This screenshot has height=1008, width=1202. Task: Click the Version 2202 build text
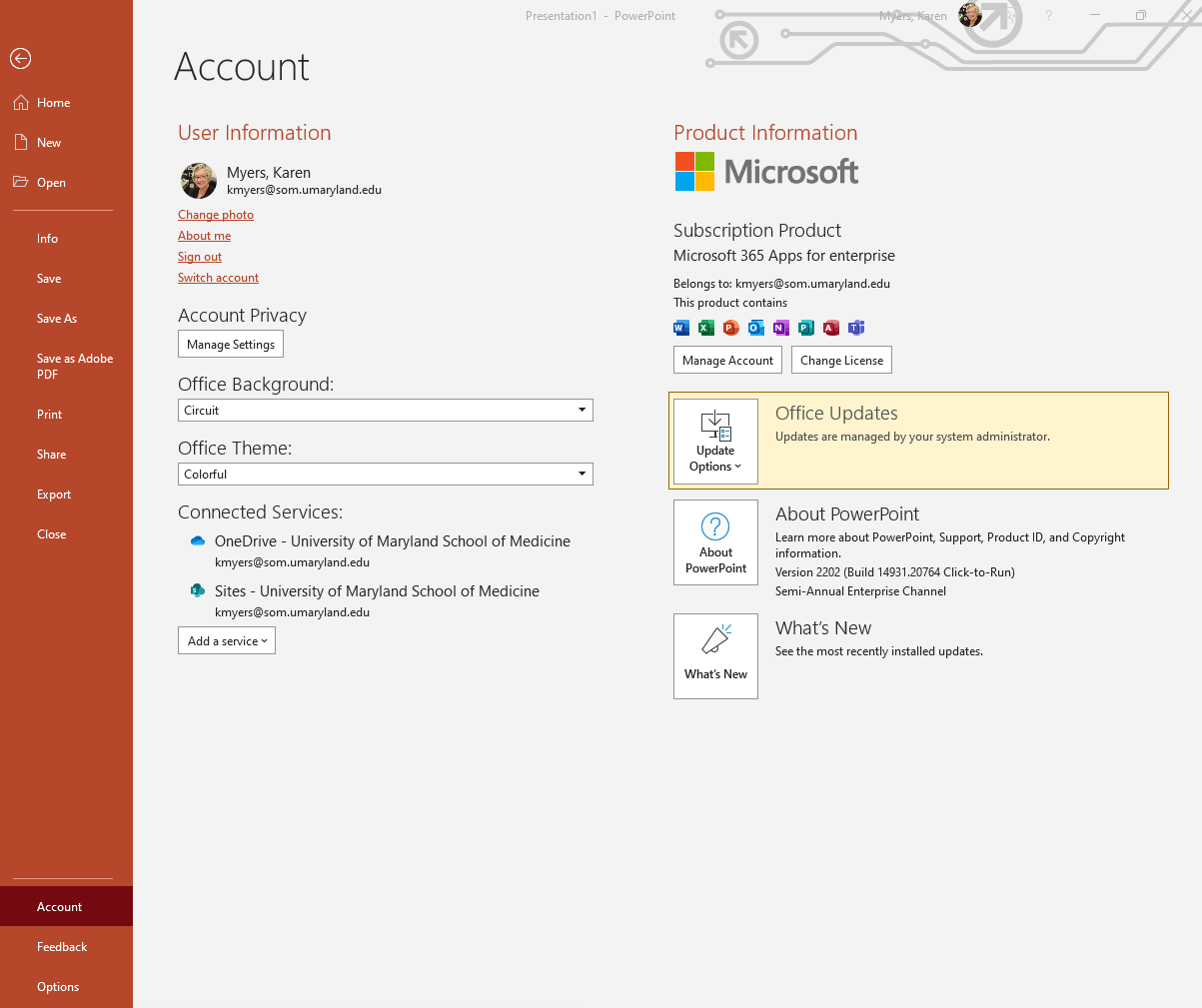tap(895, 572)
